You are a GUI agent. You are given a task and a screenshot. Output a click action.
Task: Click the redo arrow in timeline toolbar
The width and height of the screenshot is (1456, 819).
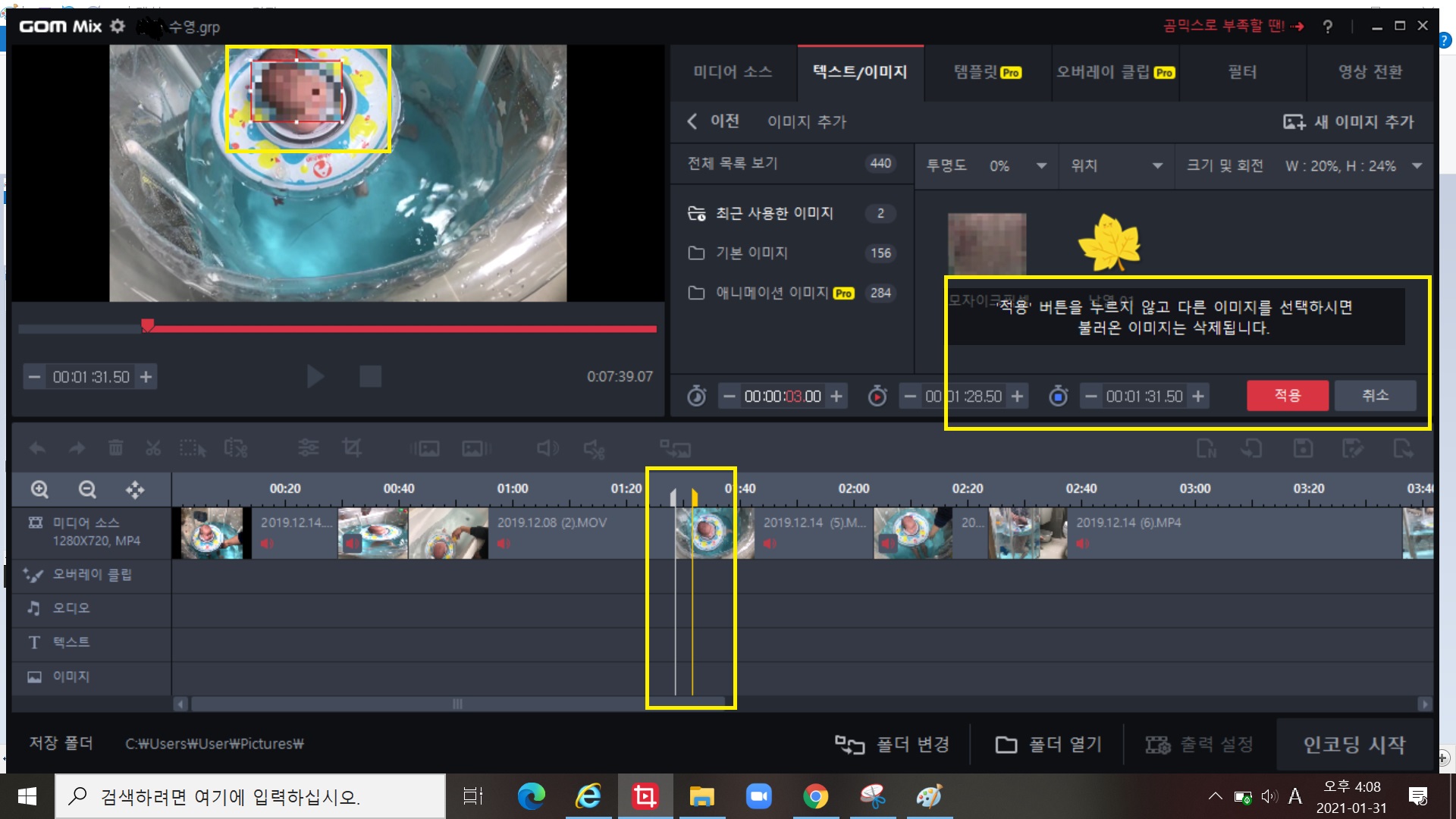click(77, 448)
